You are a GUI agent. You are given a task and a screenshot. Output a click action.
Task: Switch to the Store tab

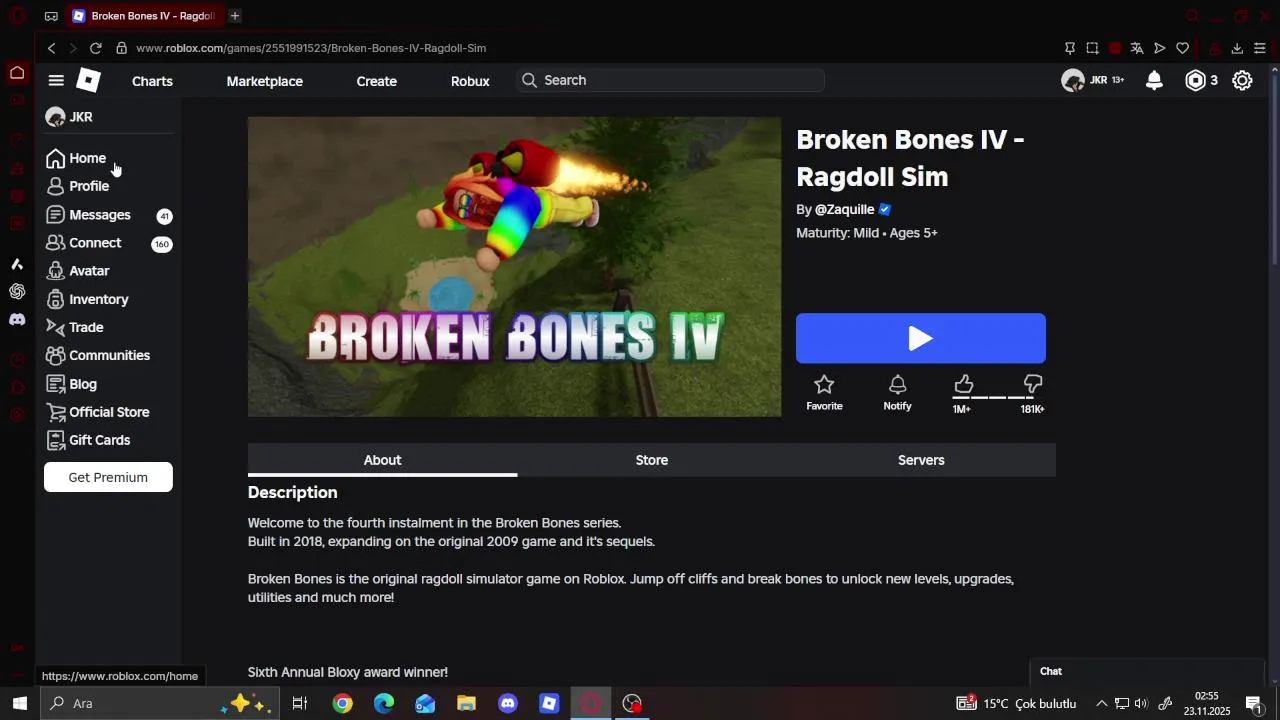pos(652,460)
